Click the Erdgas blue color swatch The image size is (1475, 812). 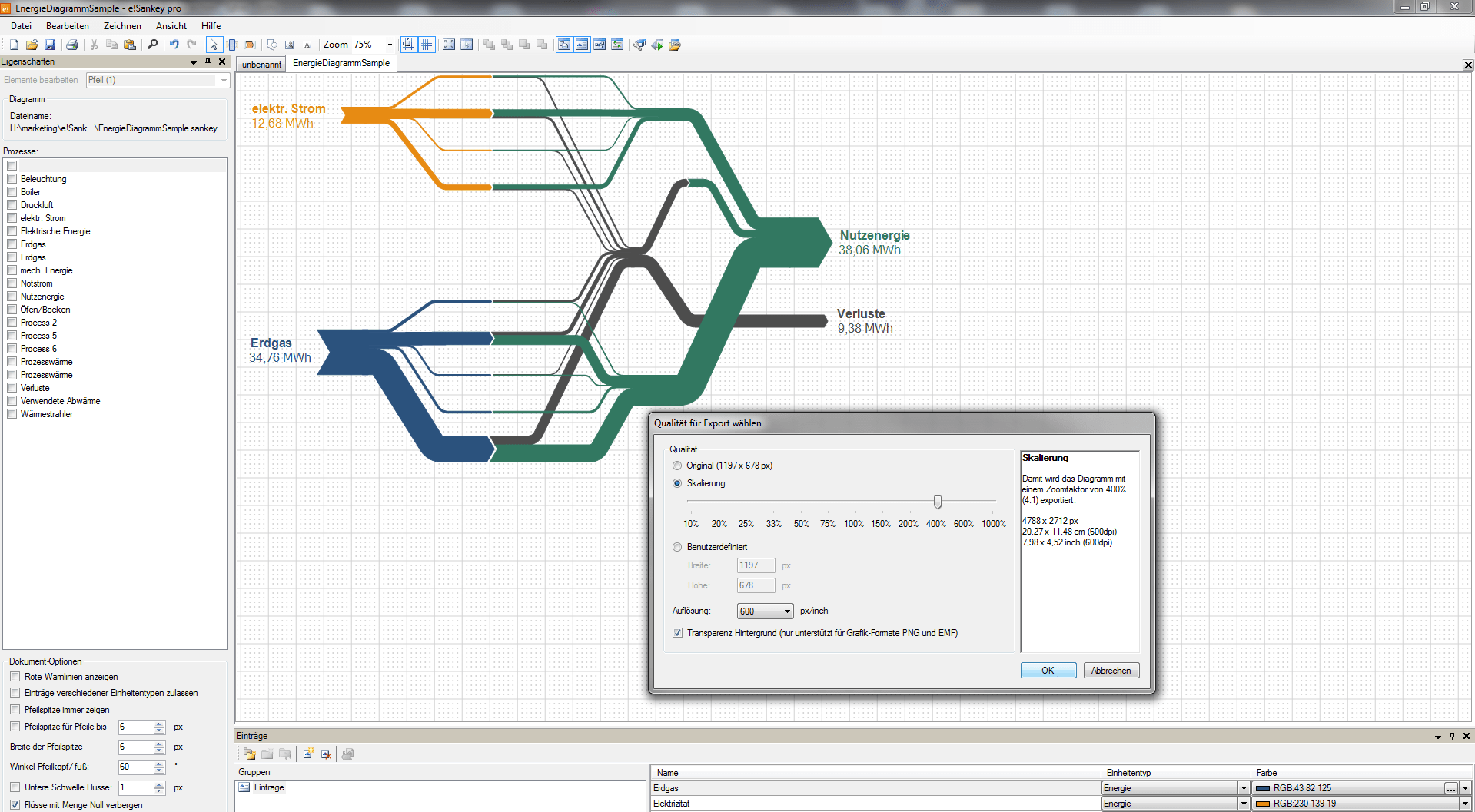click(1263, 788)
